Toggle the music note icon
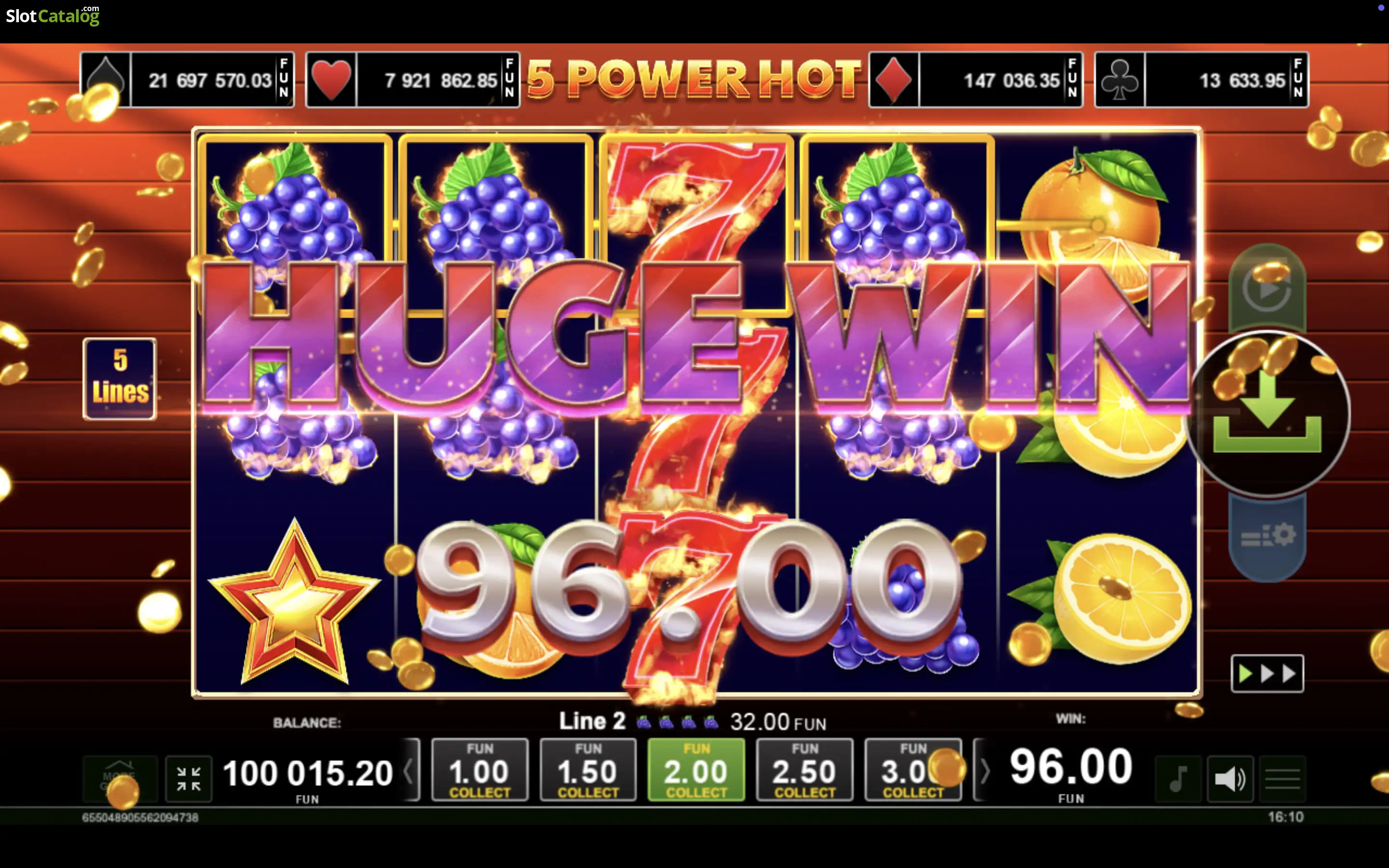This screenshot has width=1389, height=868. (1178, 779)
